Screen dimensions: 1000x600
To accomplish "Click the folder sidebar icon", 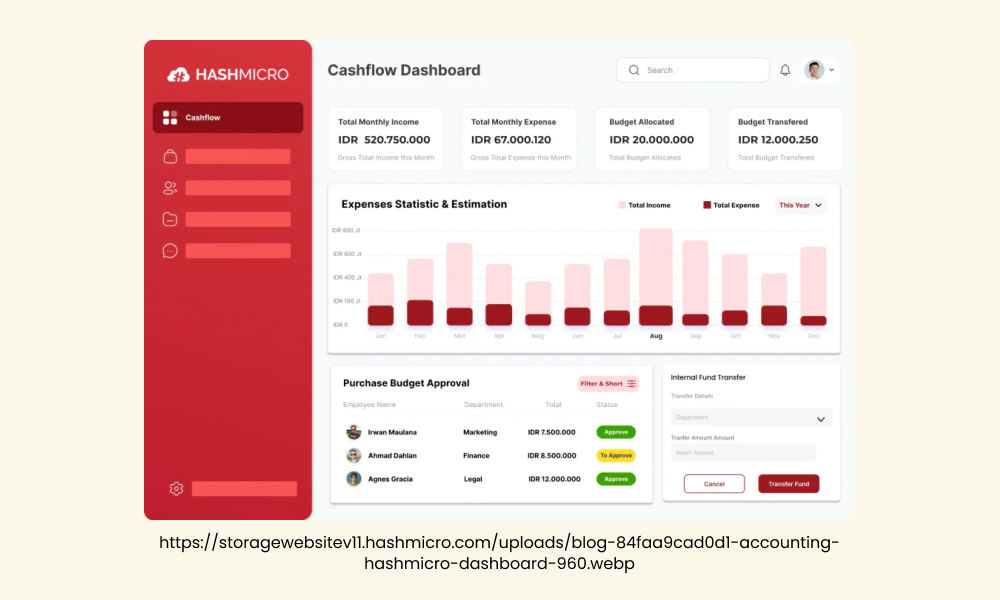I will pos(170,219).
